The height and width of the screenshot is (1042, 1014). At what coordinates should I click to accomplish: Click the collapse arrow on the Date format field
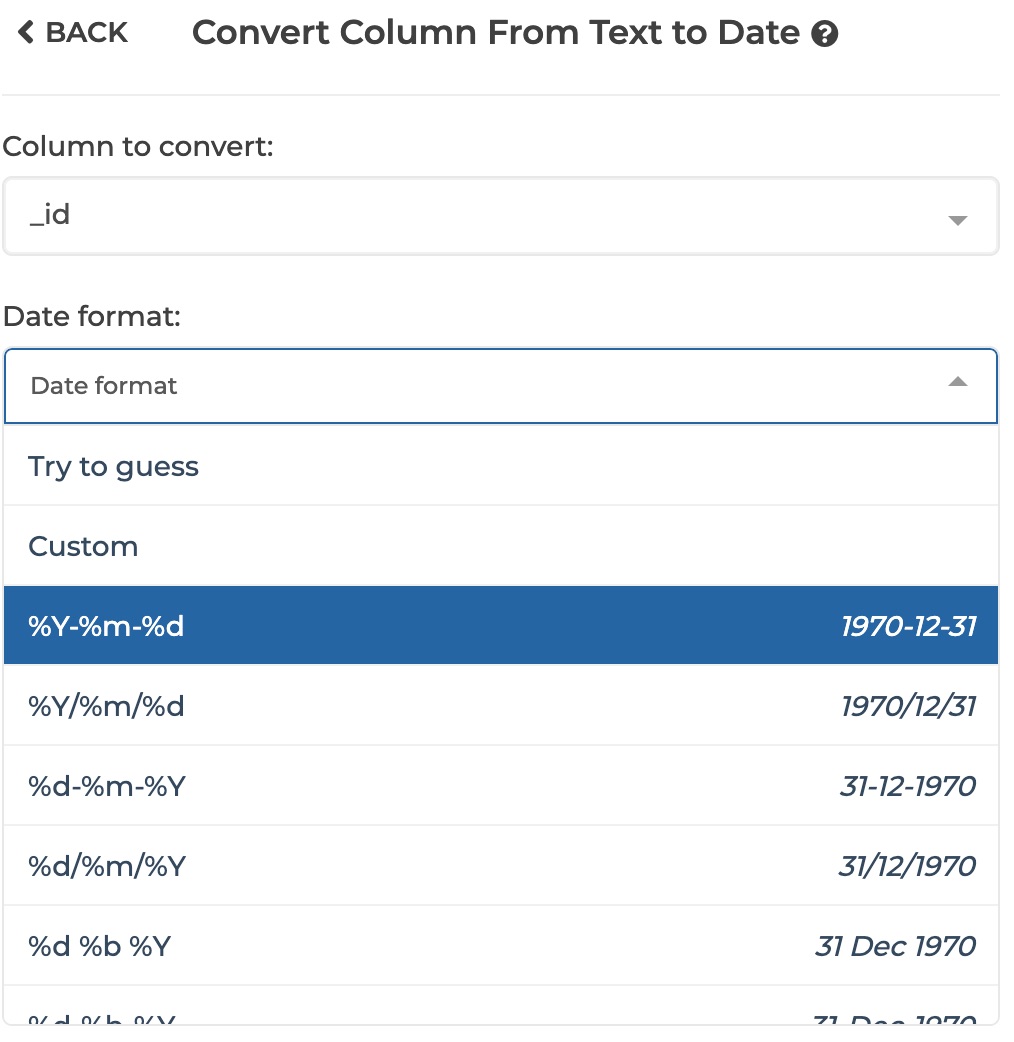[x=958, y=381]
